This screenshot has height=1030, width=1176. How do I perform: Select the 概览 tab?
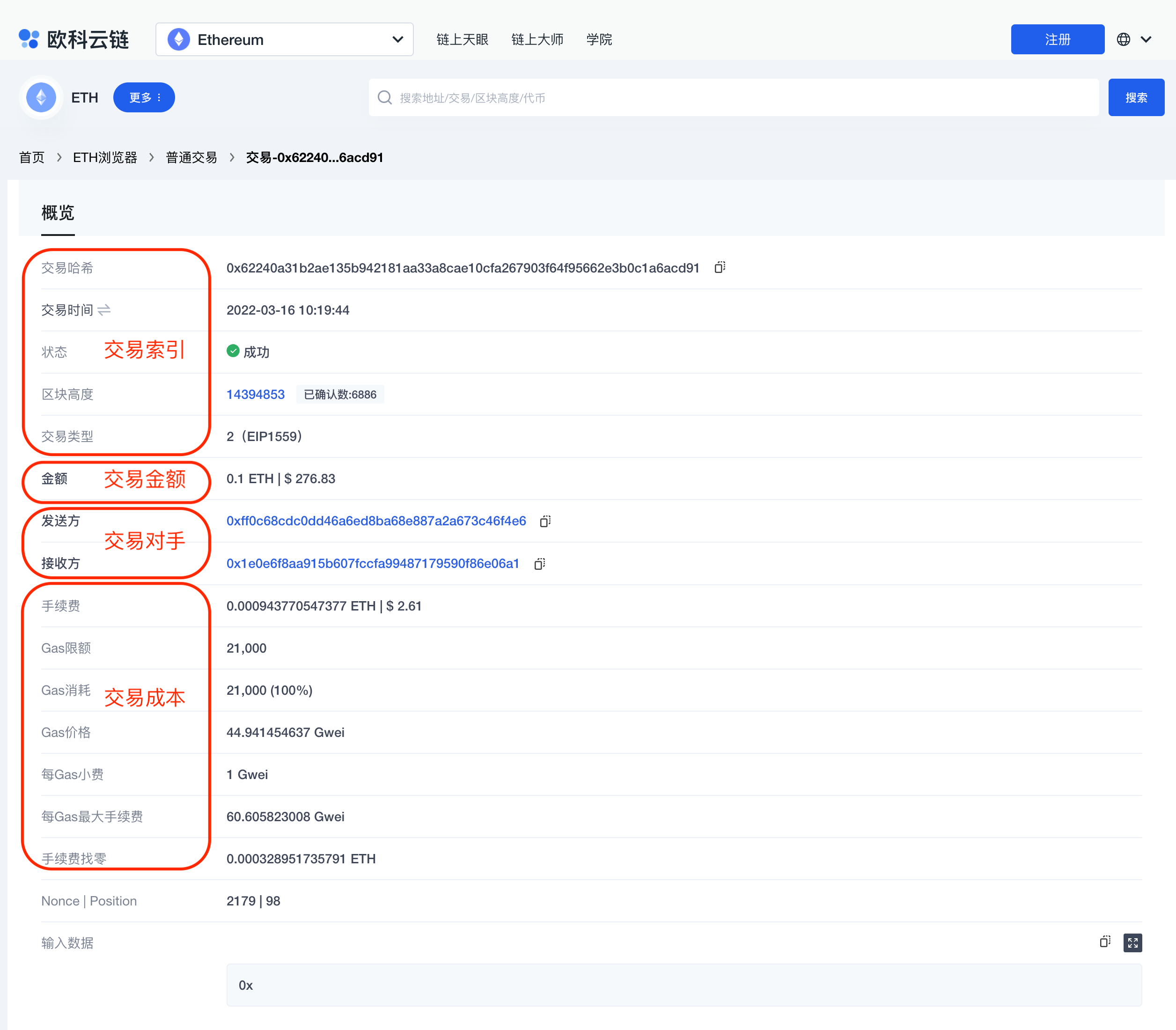tap(58, 213)
